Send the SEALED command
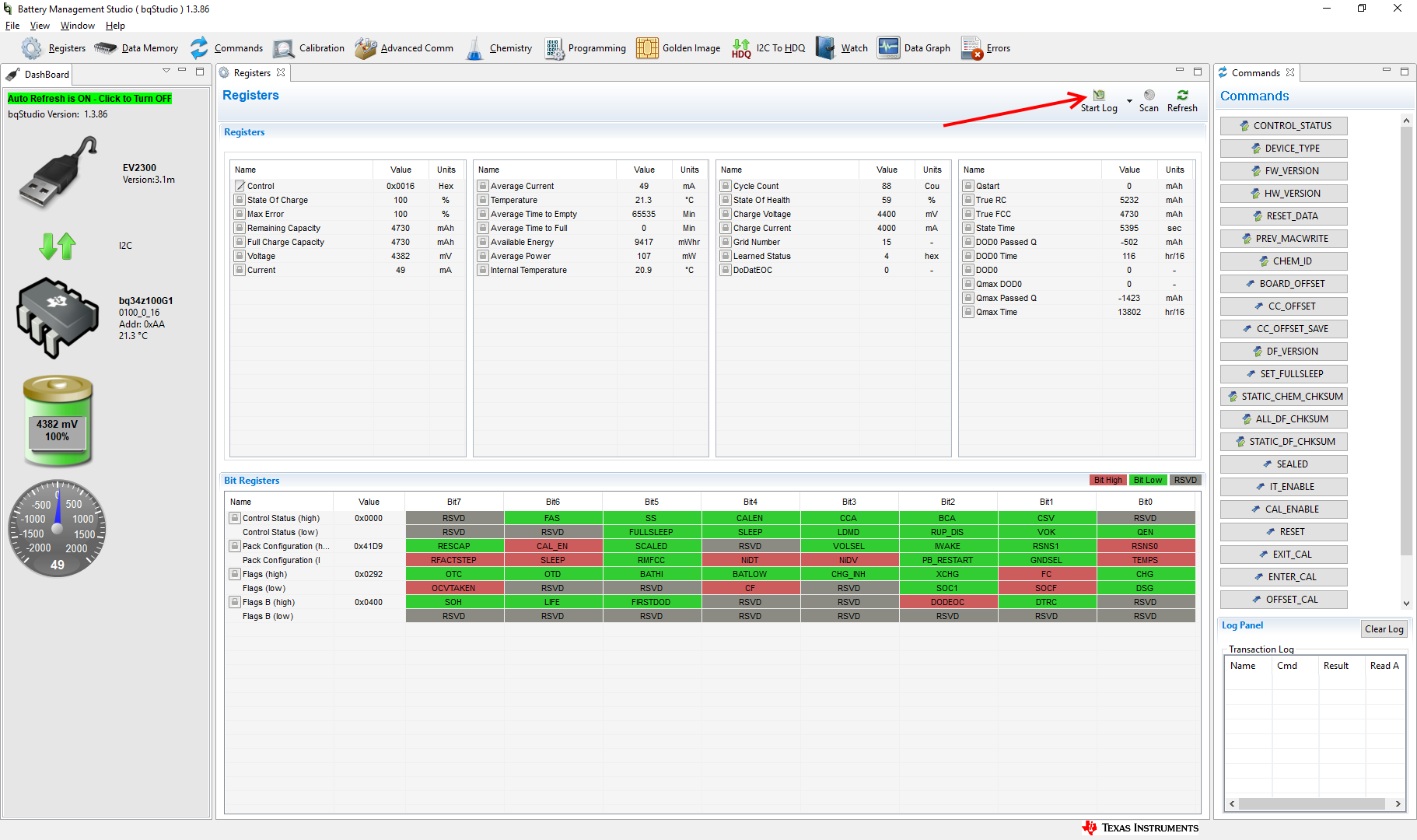The width and height of the screenshot is (1417, 840). tap(1284, 464)
